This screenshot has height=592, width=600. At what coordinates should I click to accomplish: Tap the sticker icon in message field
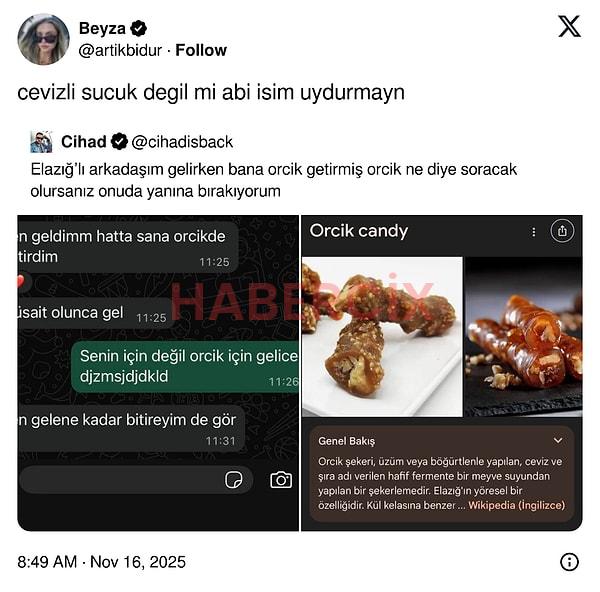[x=233, y=479]
